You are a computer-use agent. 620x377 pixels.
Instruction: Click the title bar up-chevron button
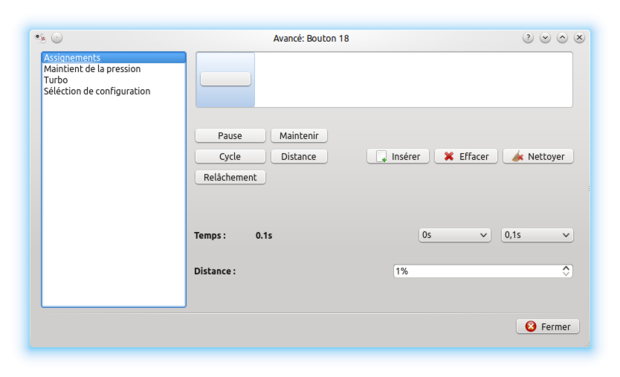click(x=562, y=38)
